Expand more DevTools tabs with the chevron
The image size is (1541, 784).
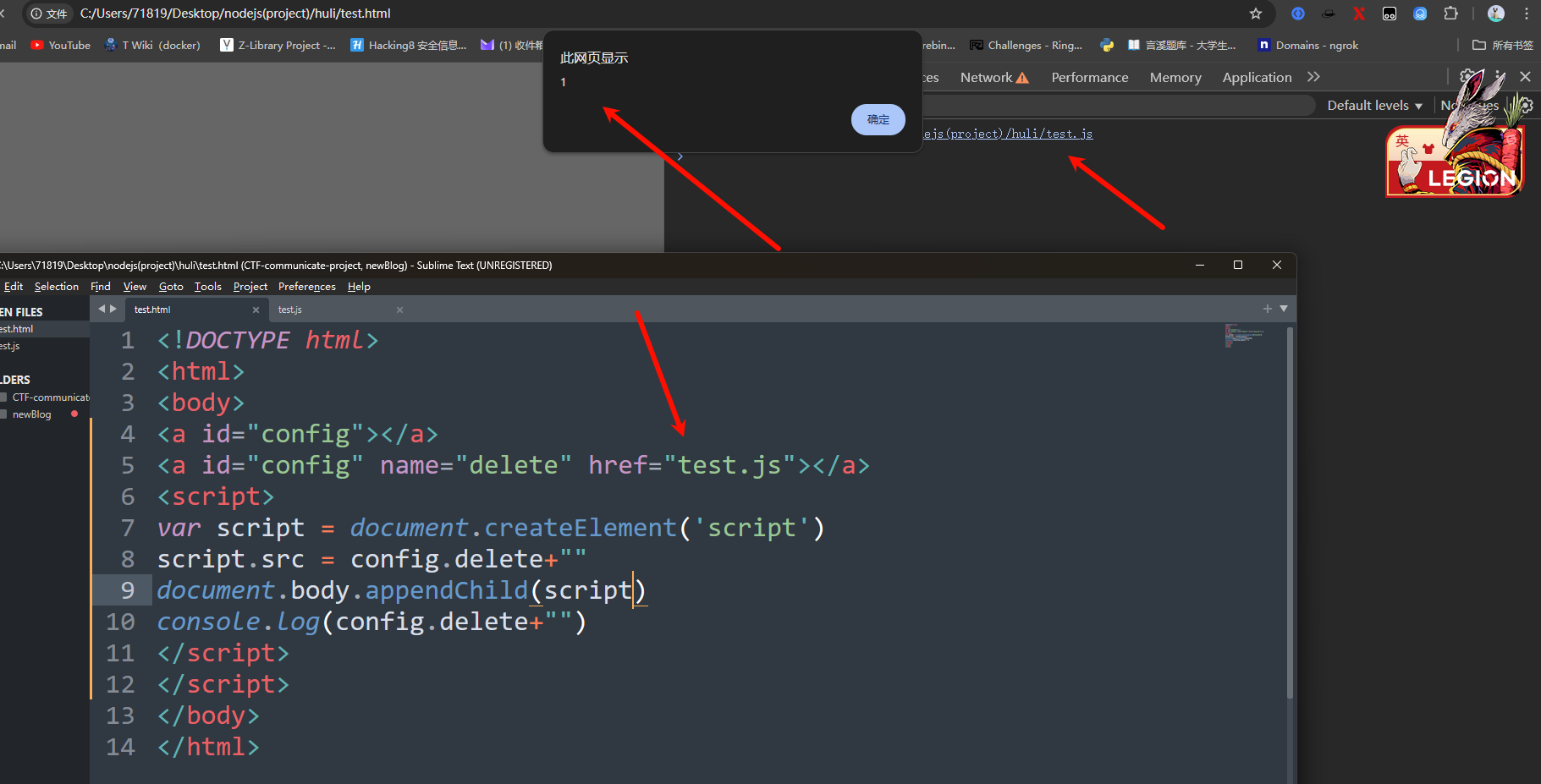click(x=1313, y=77)
